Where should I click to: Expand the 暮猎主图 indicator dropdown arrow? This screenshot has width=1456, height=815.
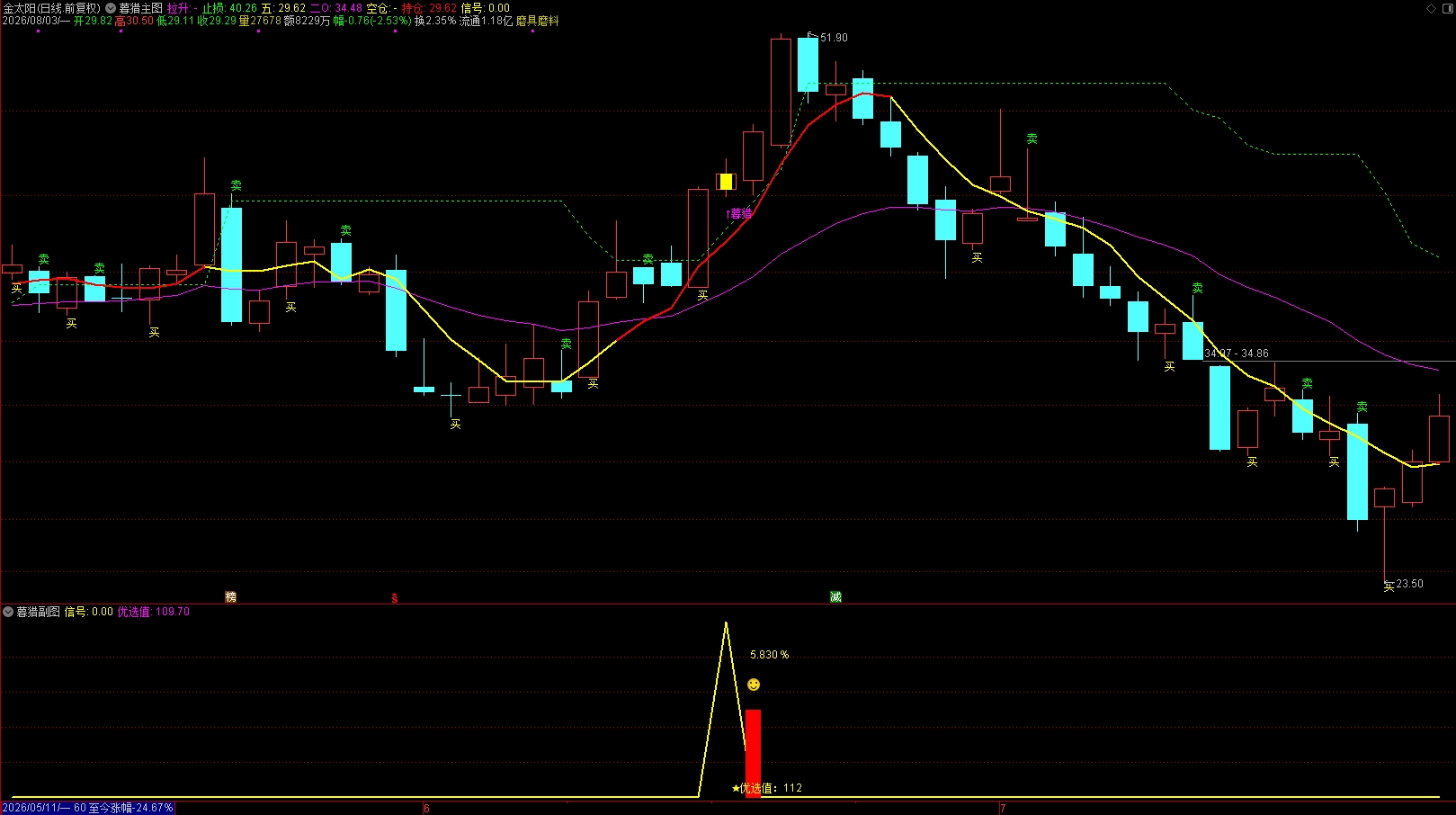click(x=111, y=8)
